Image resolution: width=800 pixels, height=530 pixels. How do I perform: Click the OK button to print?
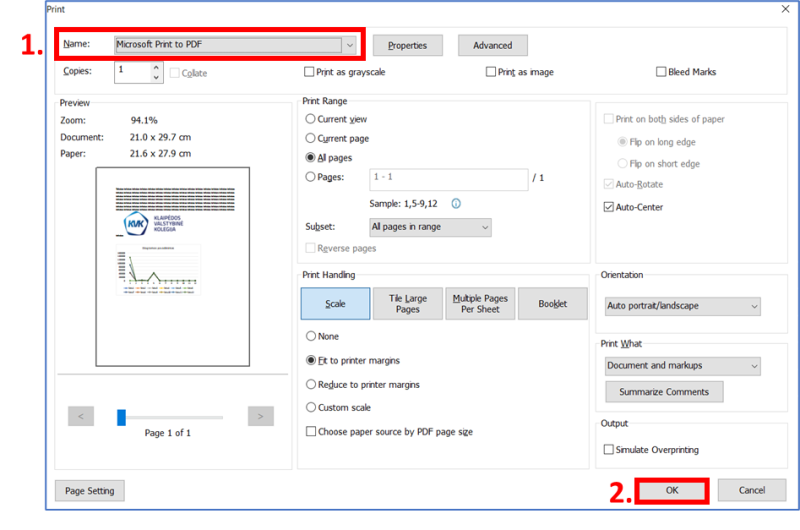coord(672,490)
